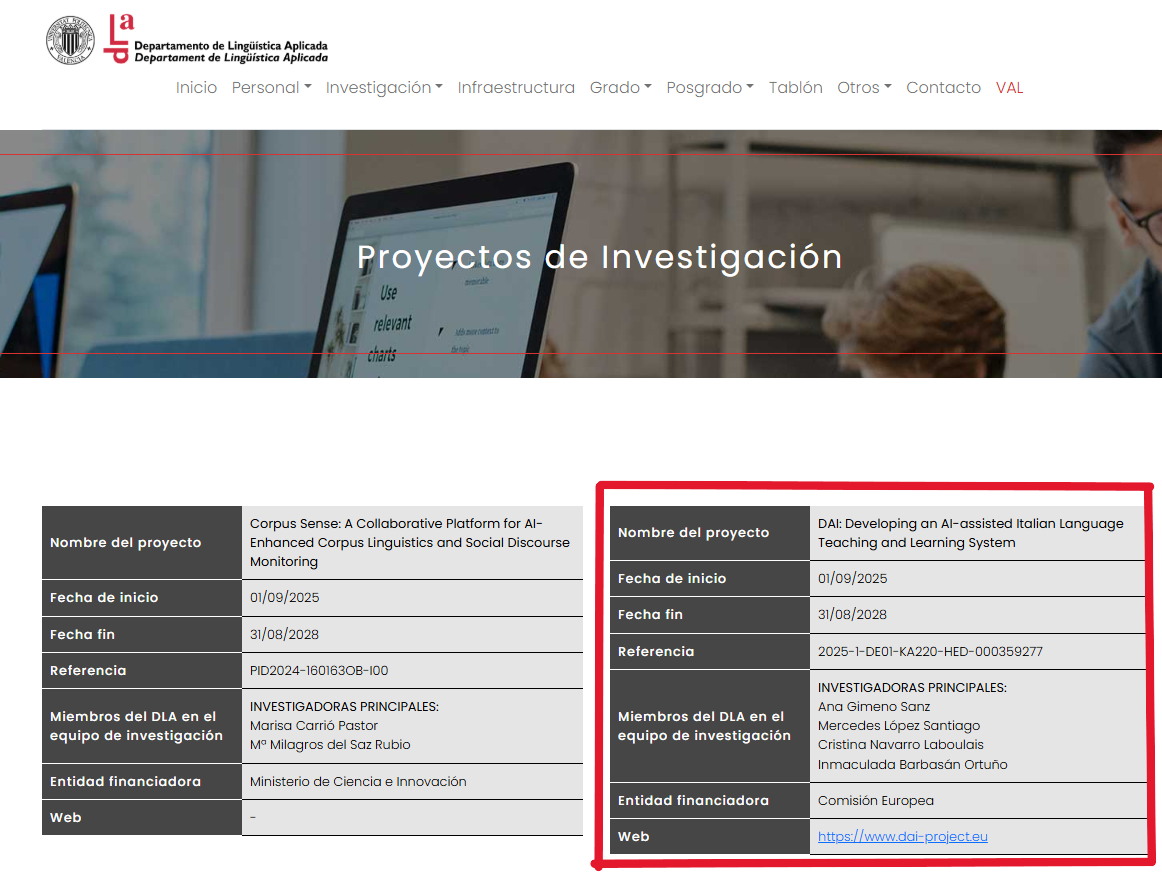Click the PID2024-160163OB-I00 reference value

tap(319, 671)
